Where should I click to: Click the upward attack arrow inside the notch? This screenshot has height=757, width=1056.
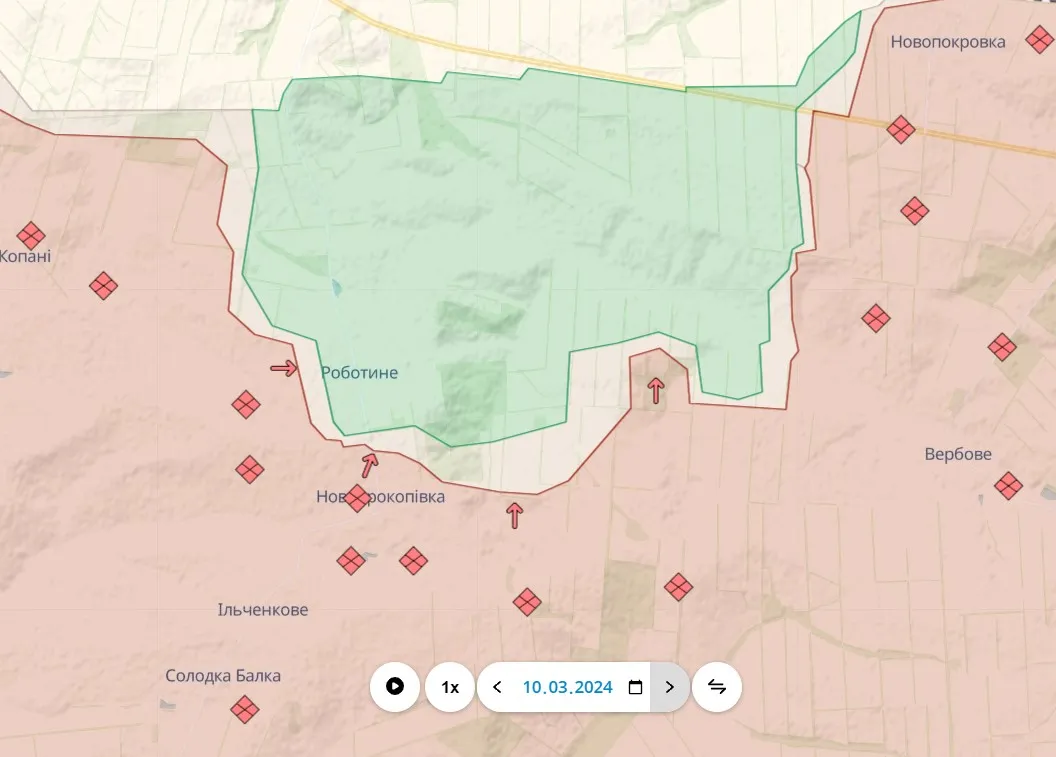(656, 390)
